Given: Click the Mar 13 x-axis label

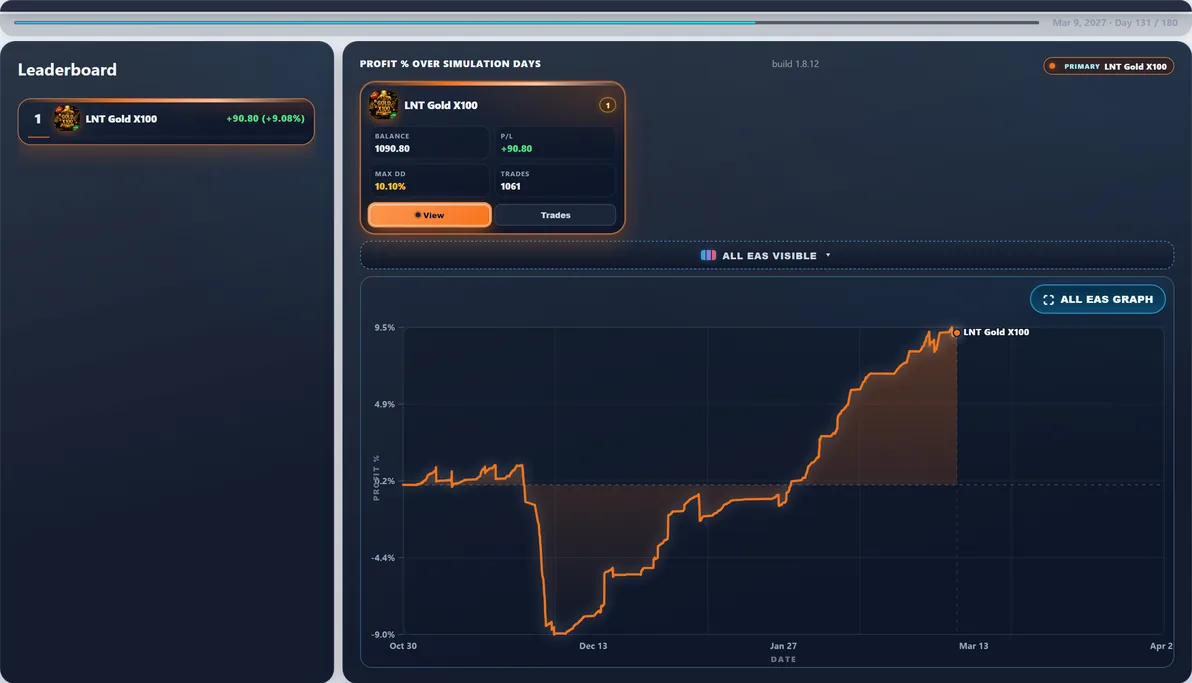Looking at the screenshot, I should 973,646.
